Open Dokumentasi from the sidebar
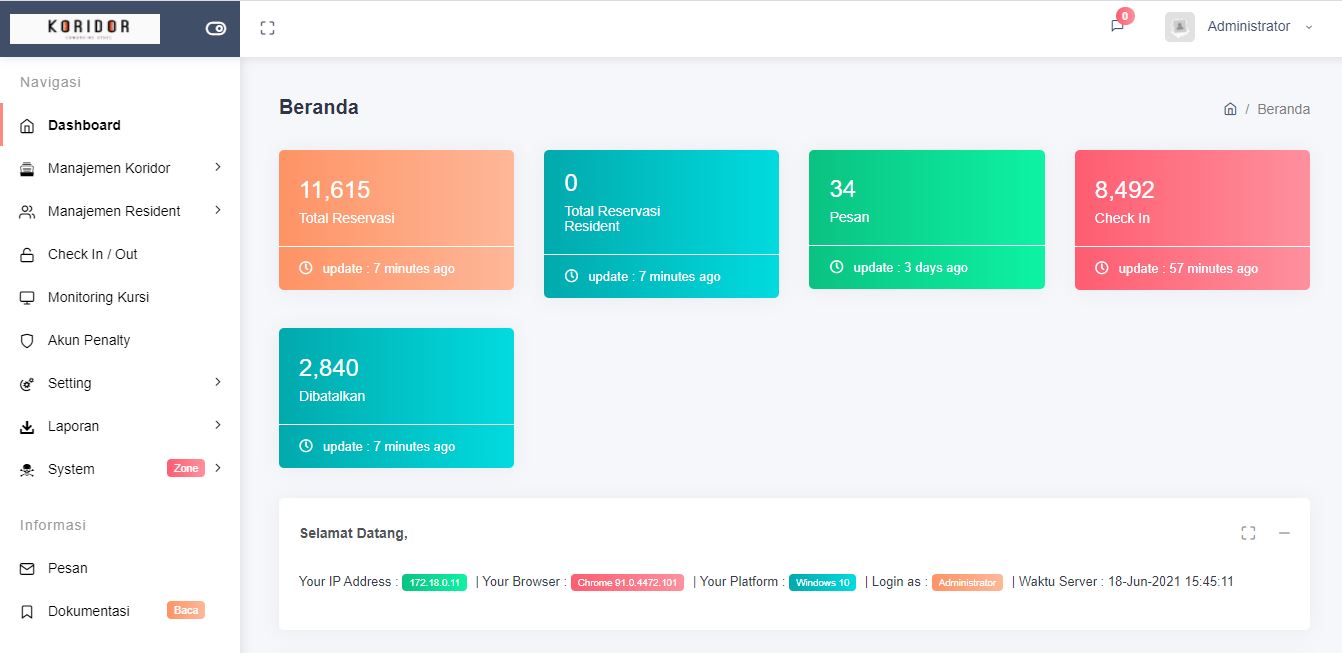The image size is (1342, 653). (89, 611)
